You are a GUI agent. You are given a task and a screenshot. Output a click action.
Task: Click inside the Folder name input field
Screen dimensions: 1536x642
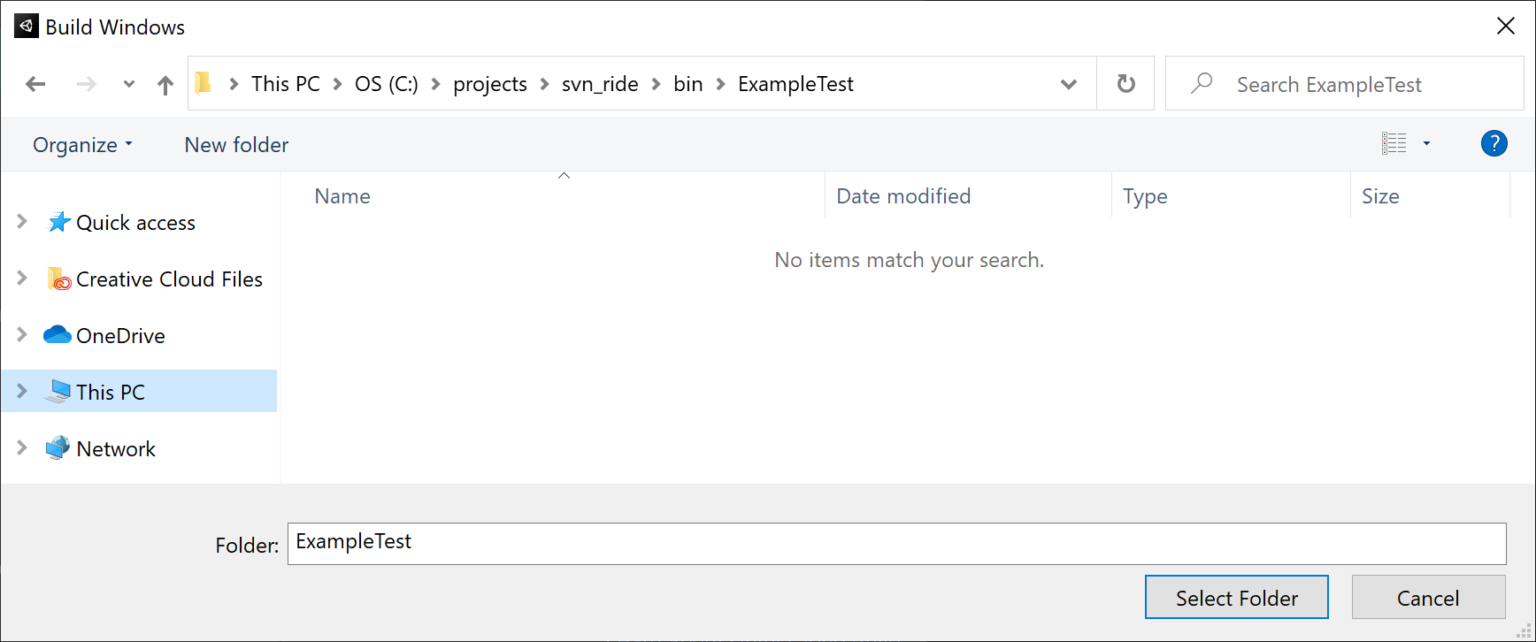click(700, 543)
